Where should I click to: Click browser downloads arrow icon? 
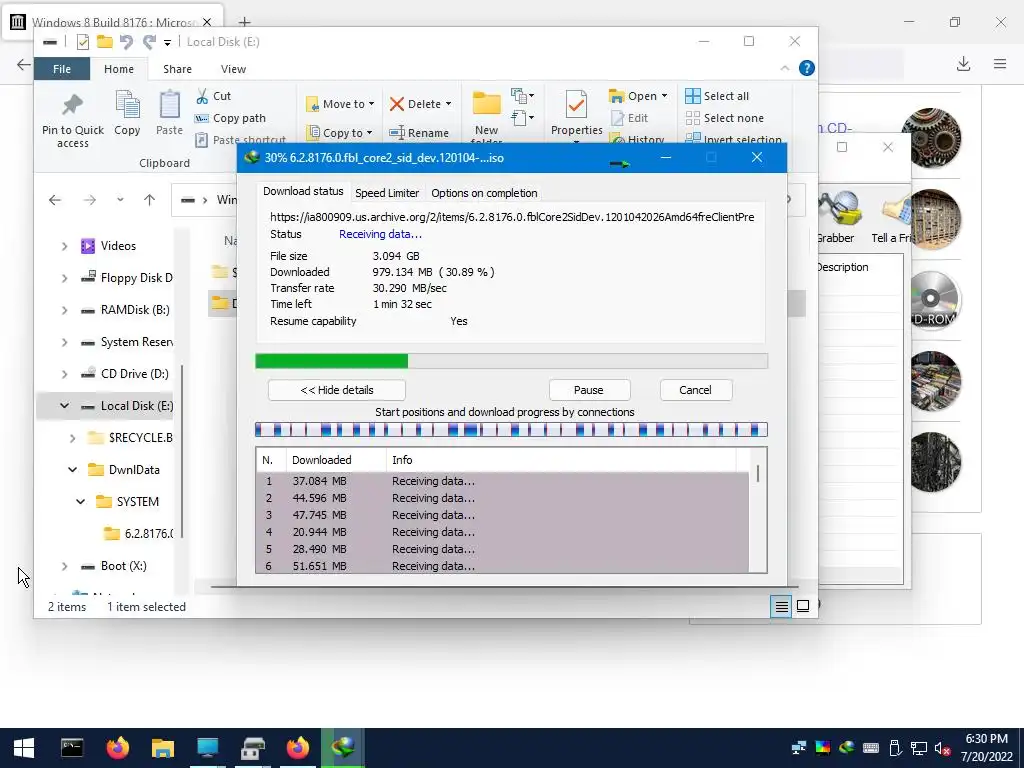click(x=963, y=63)
